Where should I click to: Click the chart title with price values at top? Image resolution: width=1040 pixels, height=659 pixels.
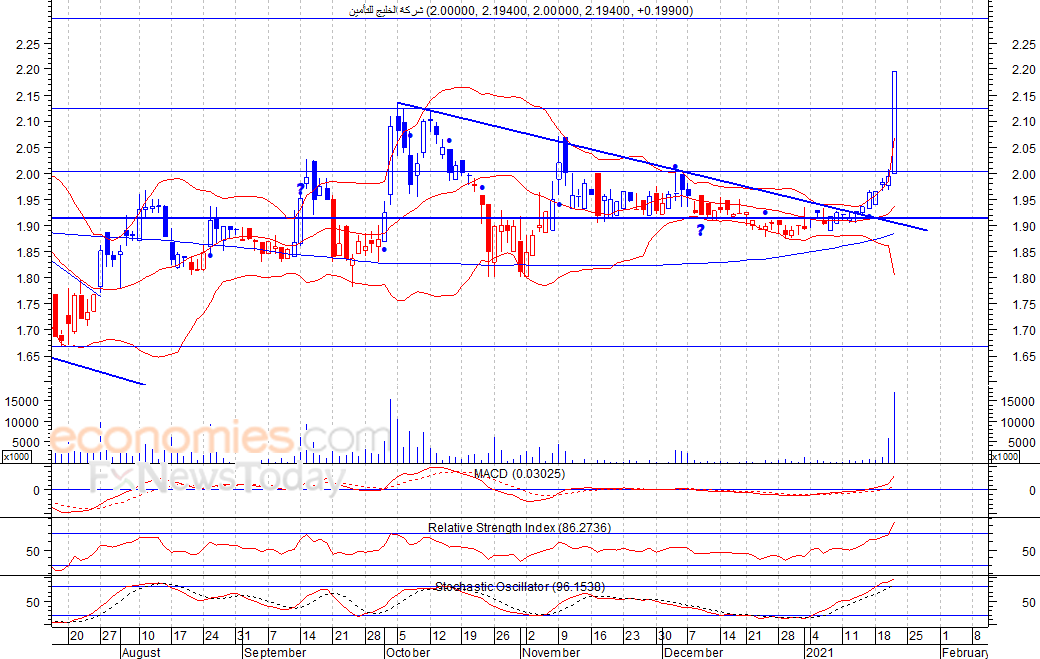(519, 10)
